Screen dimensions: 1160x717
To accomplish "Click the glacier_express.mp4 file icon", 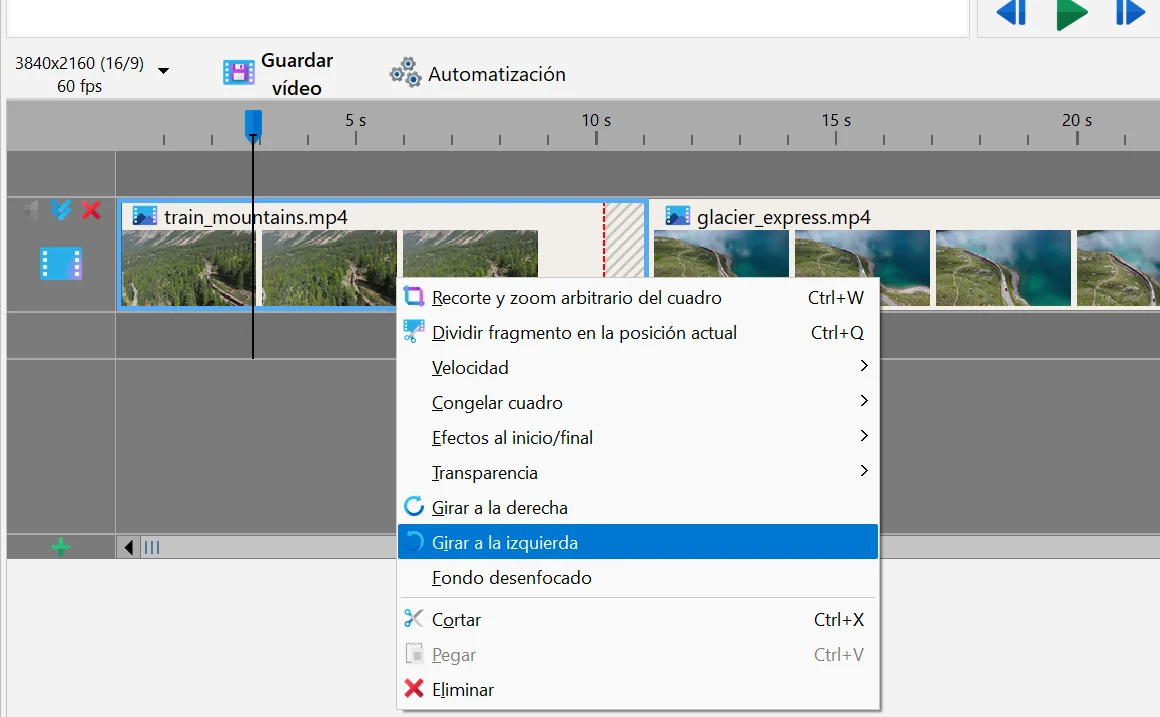I will pyautogui.click(x=677, y=216).
